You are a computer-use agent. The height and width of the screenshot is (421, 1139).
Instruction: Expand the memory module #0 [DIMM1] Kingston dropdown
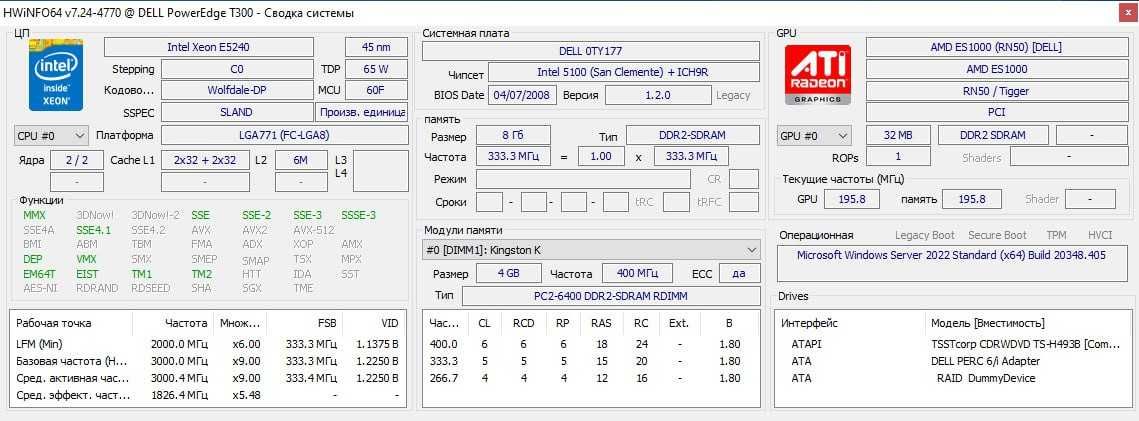click(x=591, y=250)
